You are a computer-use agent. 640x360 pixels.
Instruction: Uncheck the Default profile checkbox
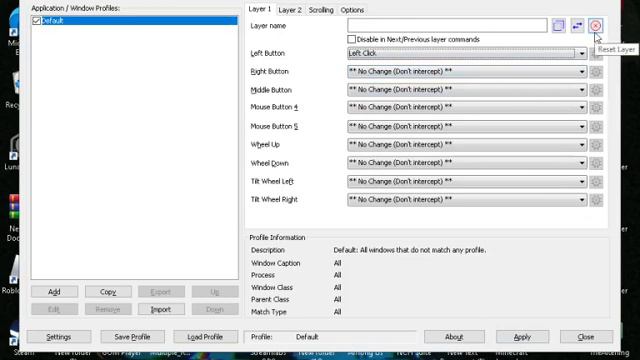coord(36,21)
